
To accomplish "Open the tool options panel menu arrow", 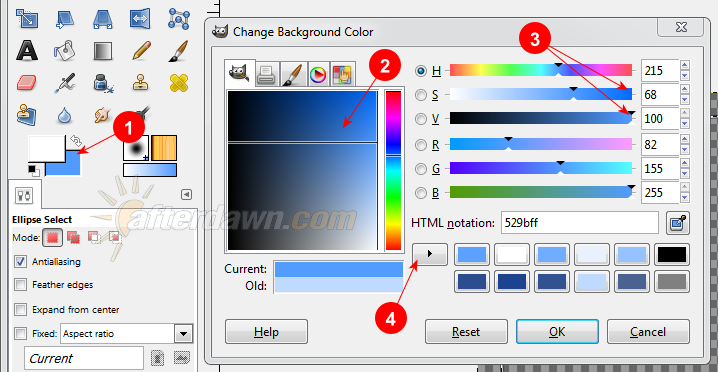I will 186,194.
